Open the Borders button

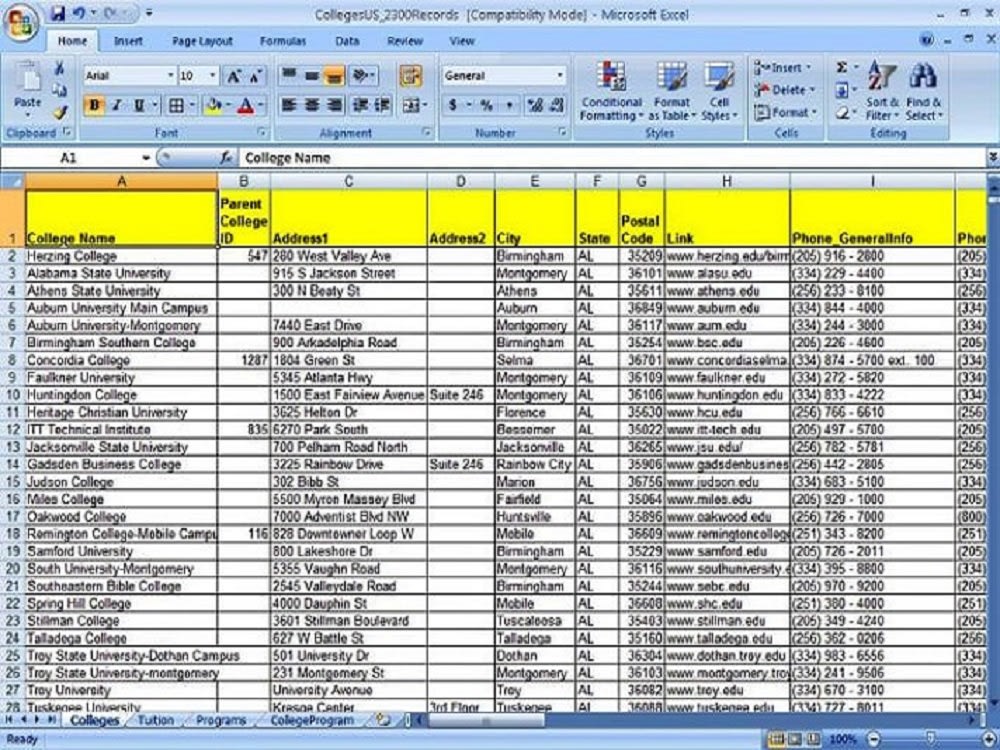click(176, 105)
